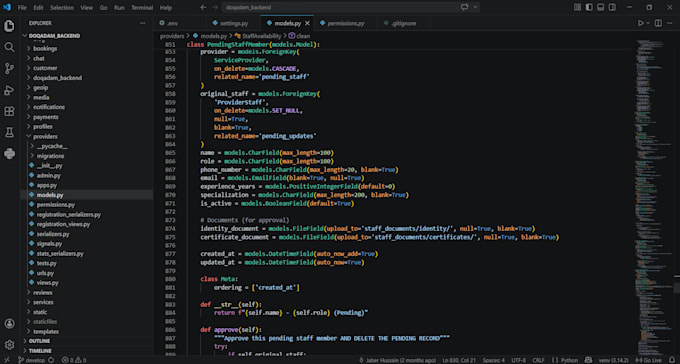Open the Selection menu
Image resolution: width=680 pixels, height=364 pixels.
pyautogui.click(x=62, y=7)
